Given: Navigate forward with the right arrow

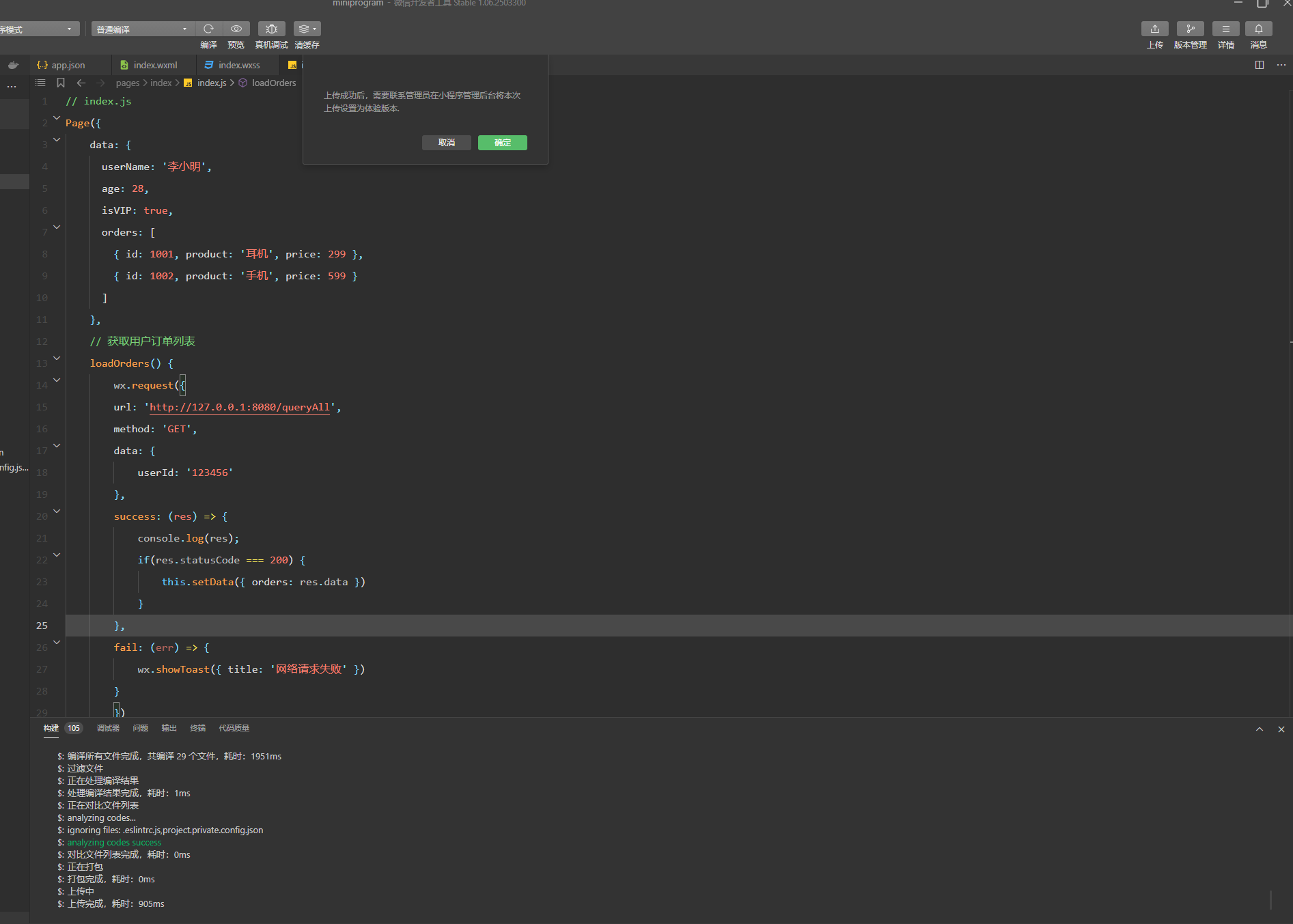Looking at the screenshot, I should [x=101, y=83].
